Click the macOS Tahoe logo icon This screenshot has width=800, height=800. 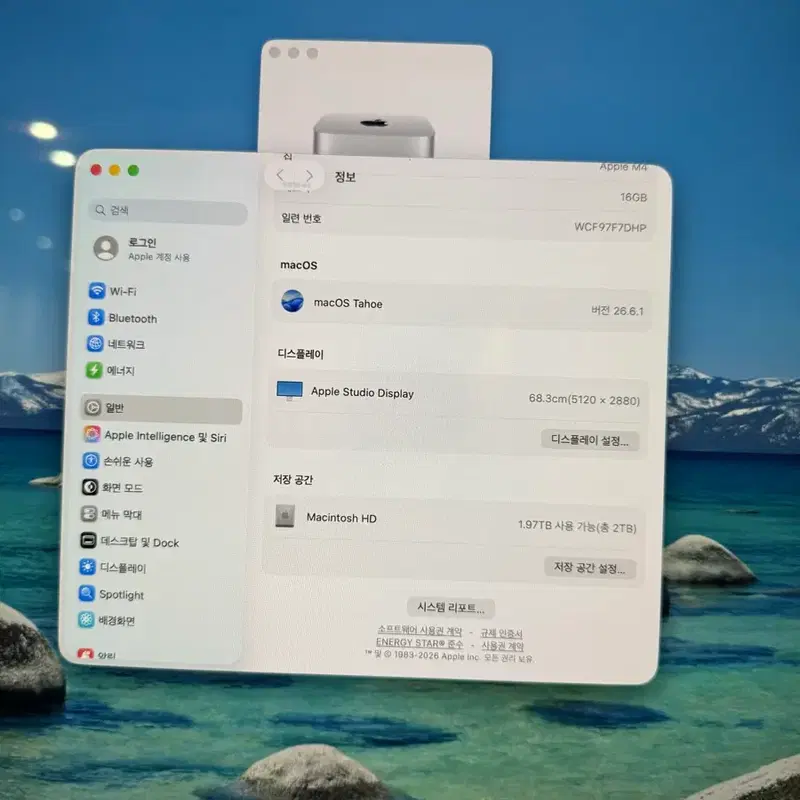pos(292,301)
